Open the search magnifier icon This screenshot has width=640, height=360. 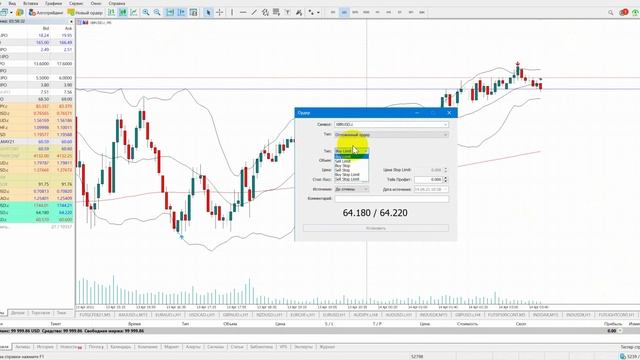tap(611, 13)
